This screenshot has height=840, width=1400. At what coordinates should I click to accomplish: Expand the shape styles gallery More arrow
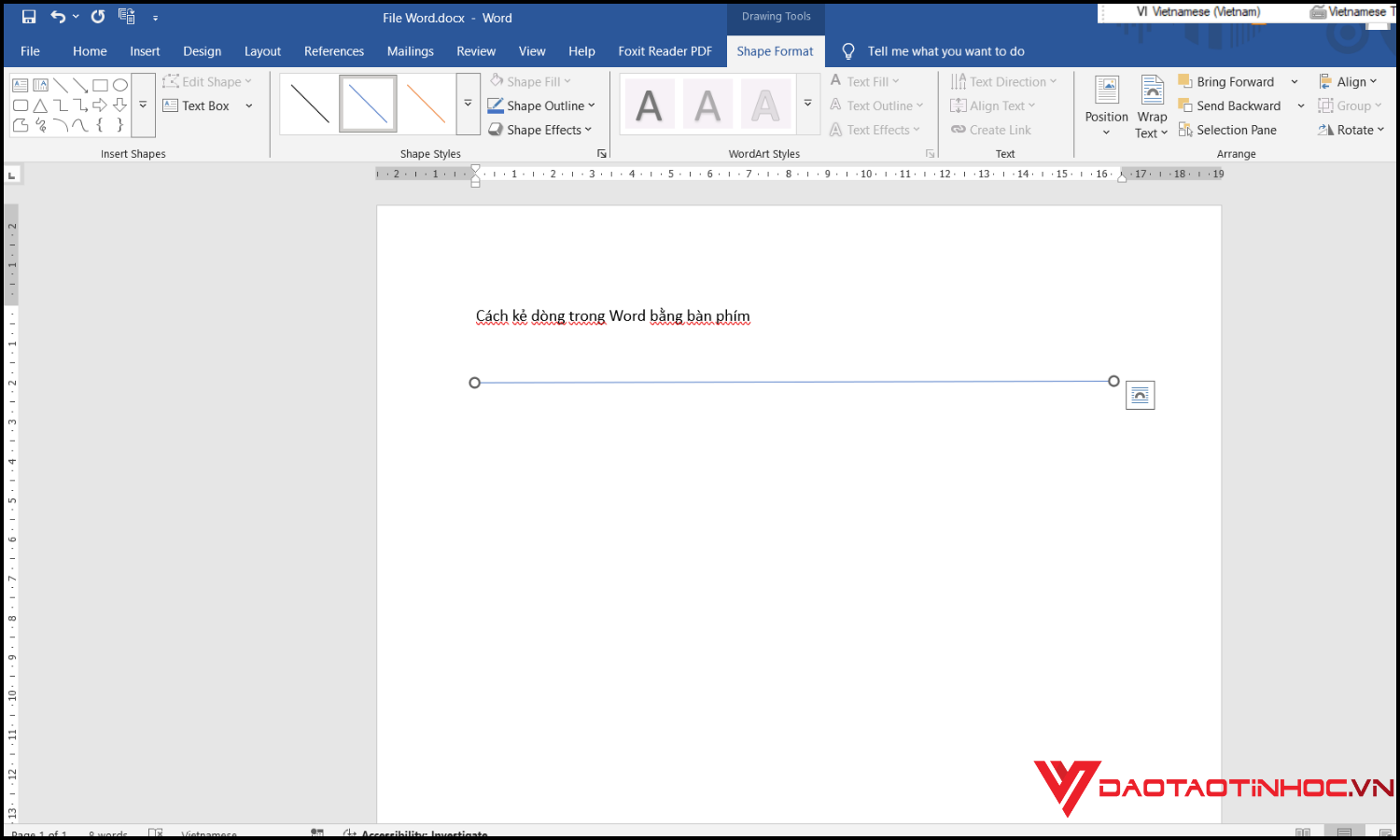coord(468,104)
